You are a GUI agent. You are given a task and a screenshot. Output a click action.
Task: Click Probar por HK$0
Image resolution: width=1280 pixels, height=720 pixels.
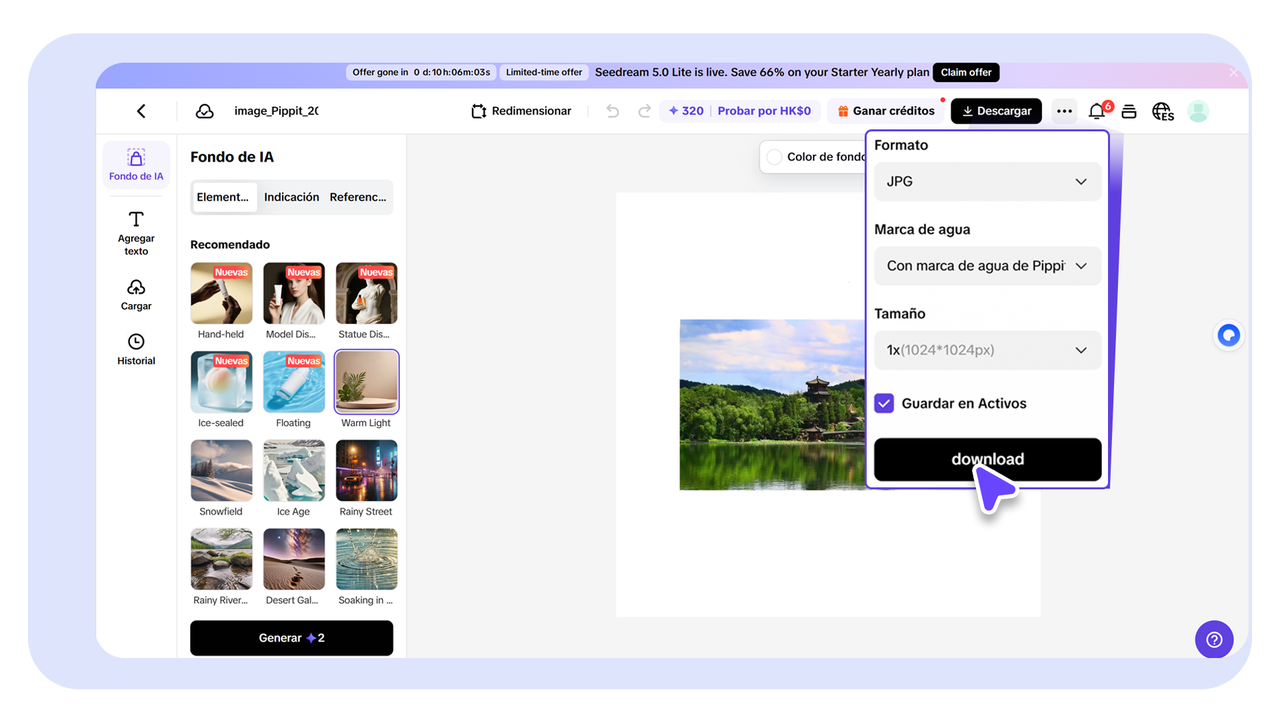tap(764, 111)
